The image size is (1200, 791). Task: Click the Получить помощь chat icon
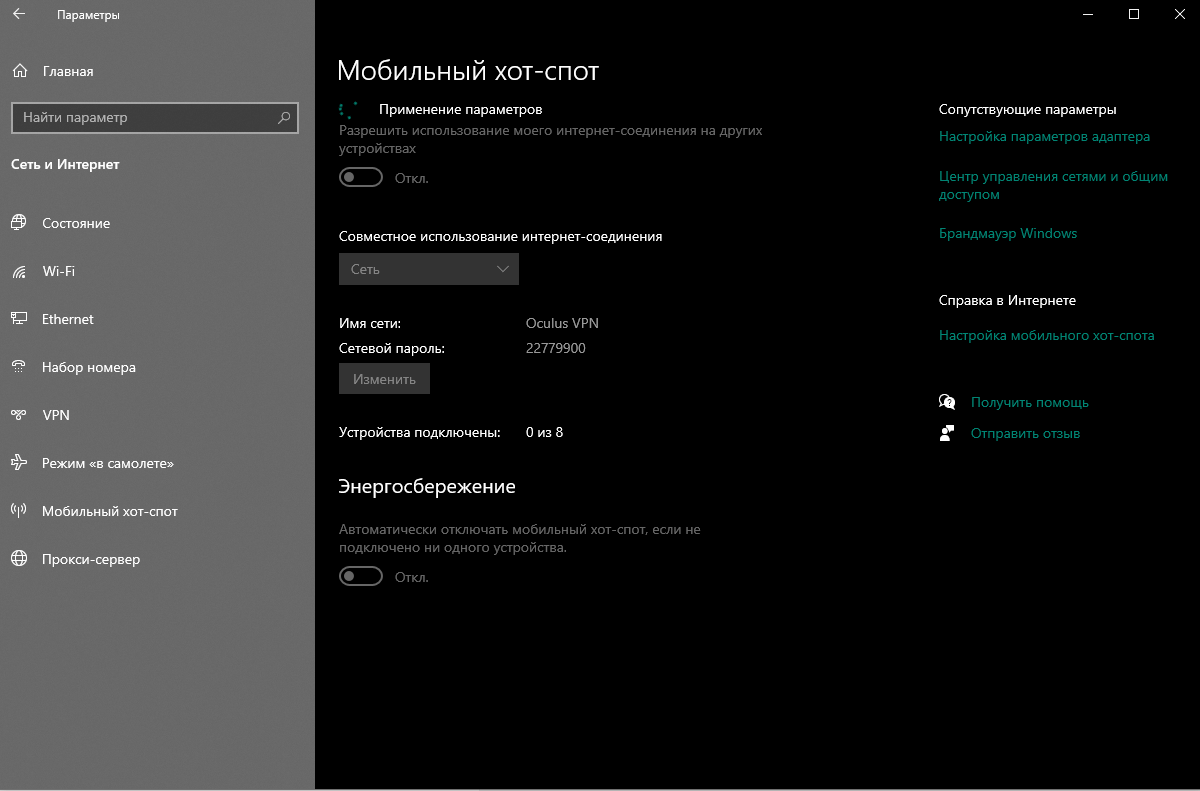pyautogui.click(x=947, y=402)
